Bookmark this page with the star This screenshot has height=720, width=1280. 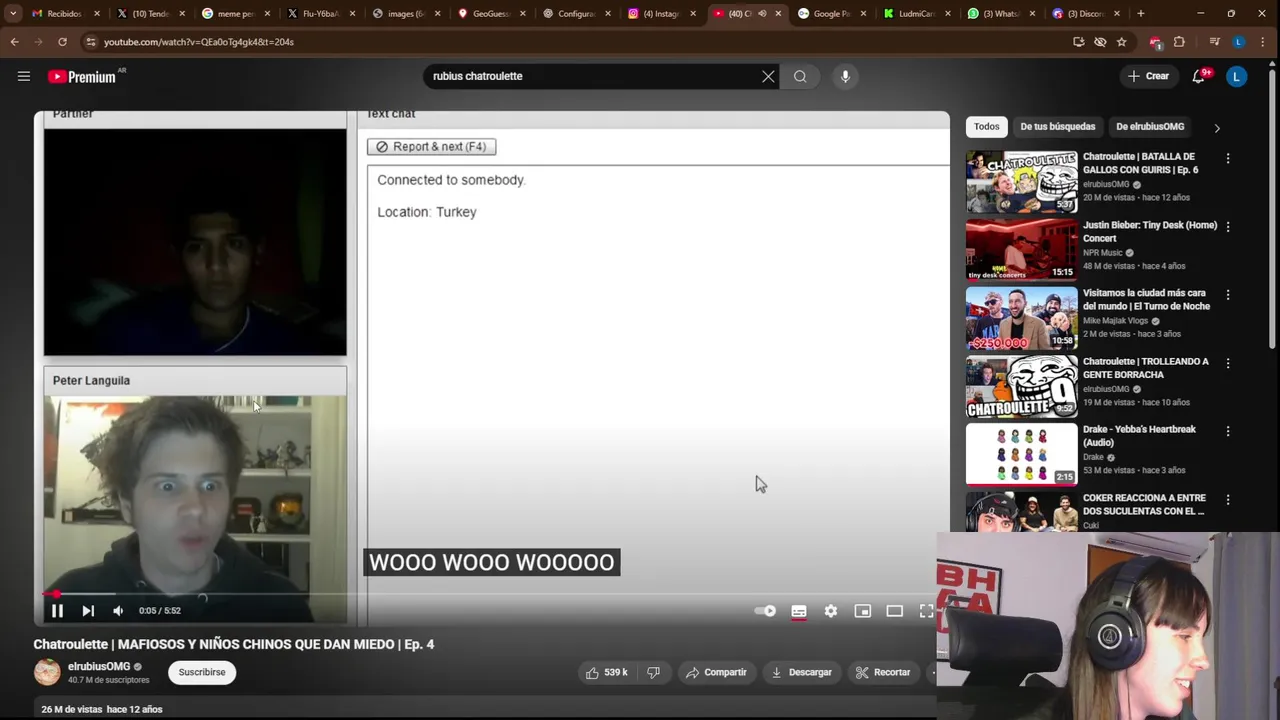coord(1122,42)
